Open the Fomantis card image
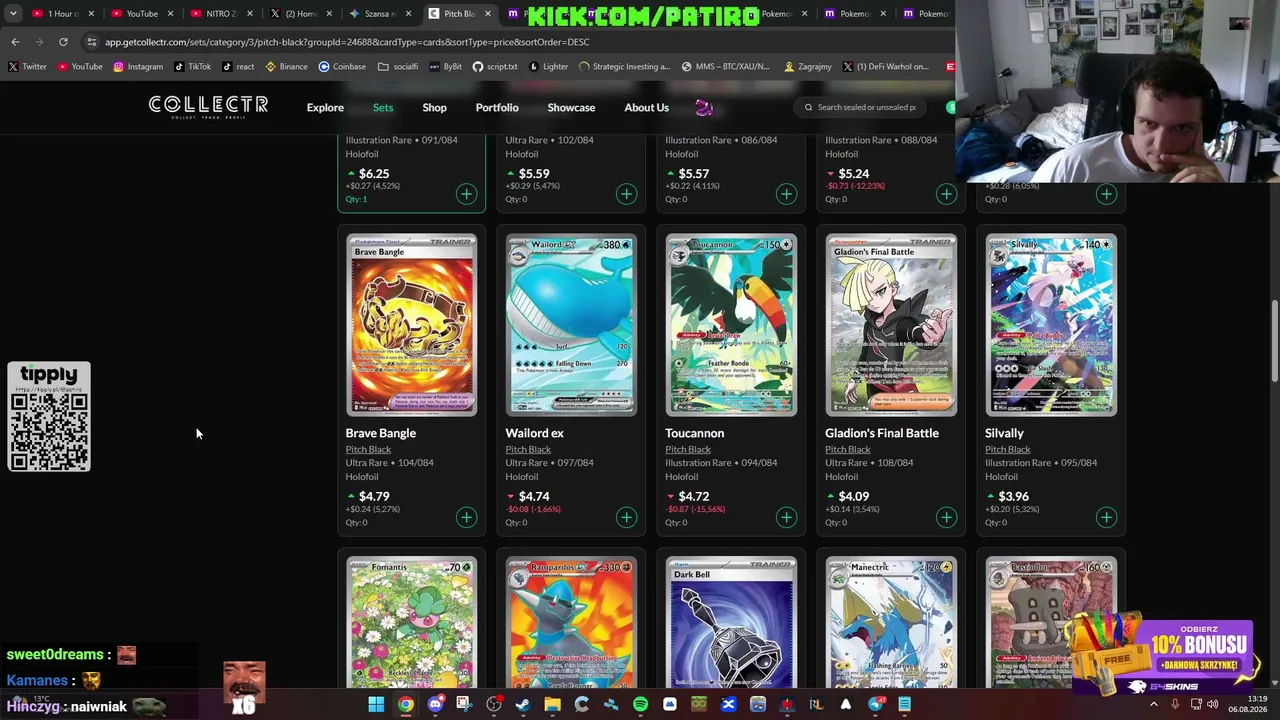The image size is (1280, 720). click(411, 622)
